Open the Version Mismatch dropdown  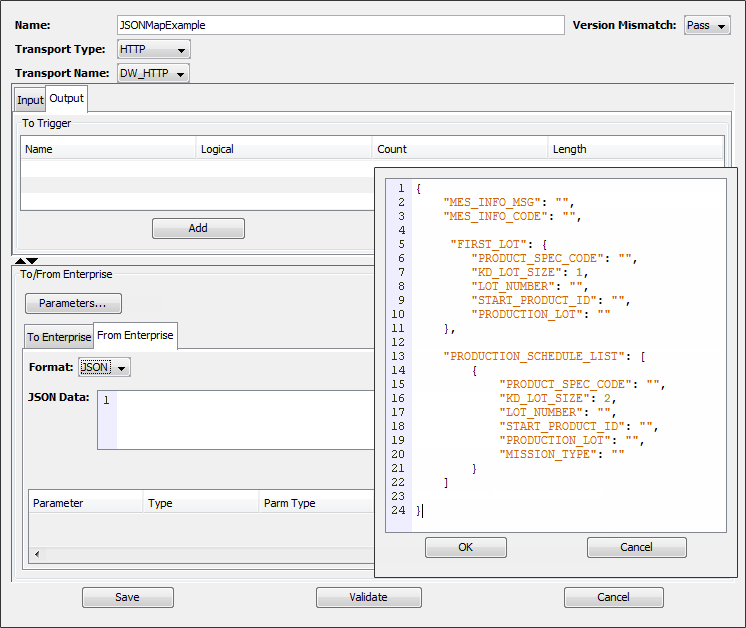coord(707,26)
